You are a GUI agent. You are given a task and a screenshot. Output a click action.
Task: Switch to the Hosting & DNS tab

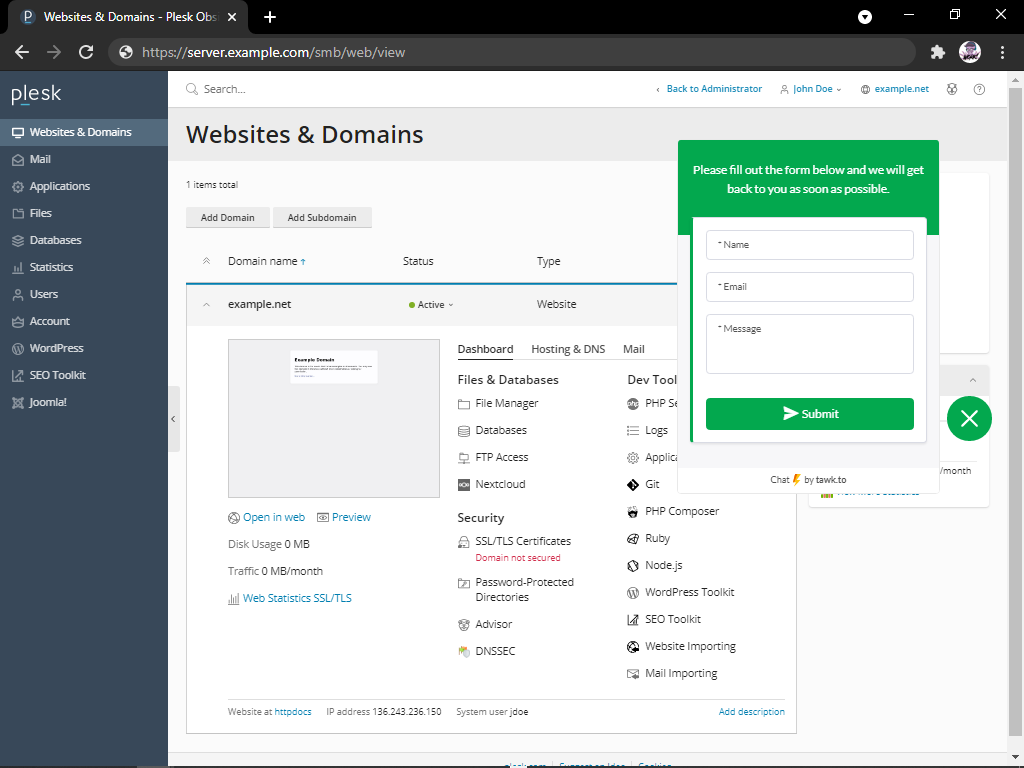568,349
